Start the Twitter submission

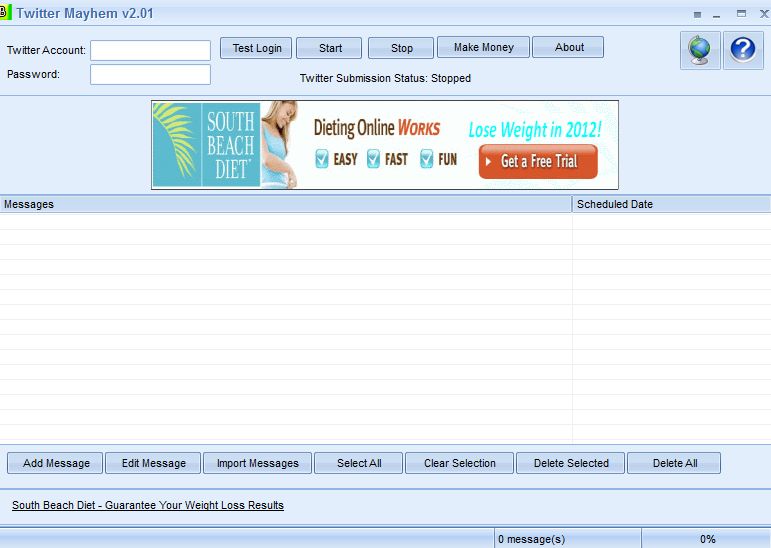pos(329,48)
